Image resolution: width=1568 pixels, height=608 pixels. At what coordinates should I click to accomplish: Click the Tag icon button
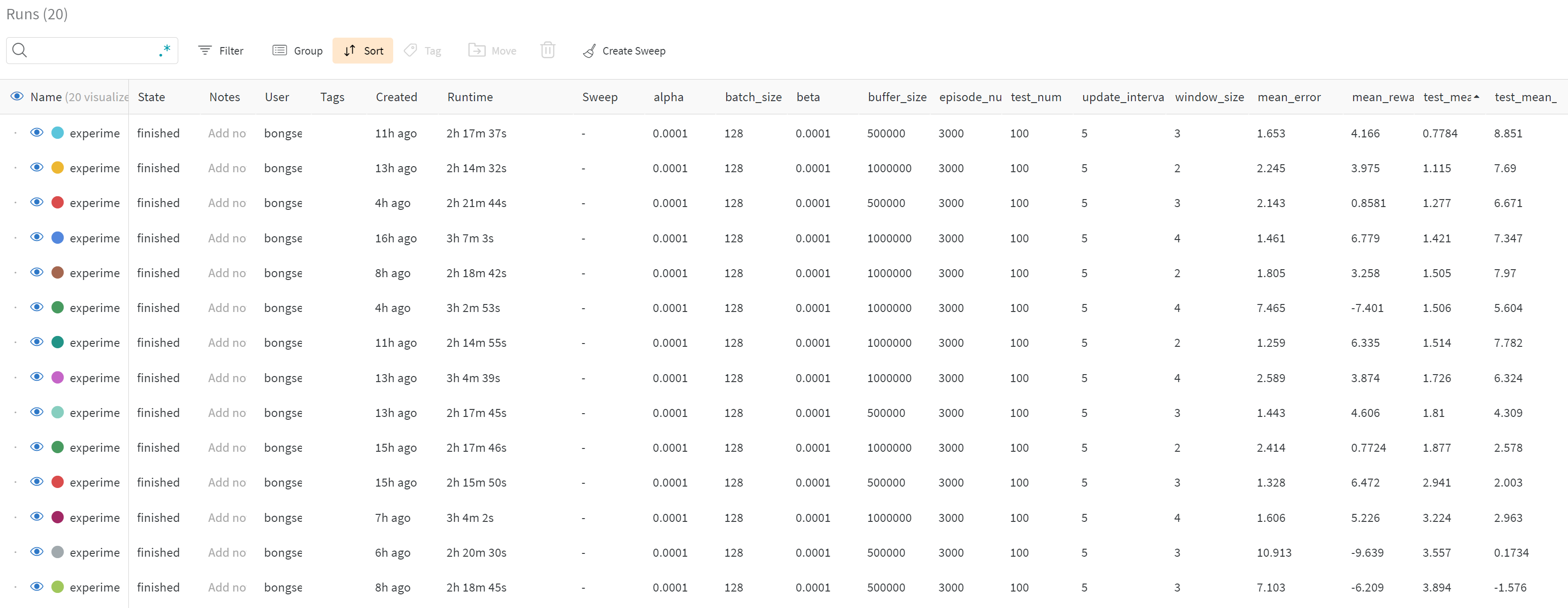click(x=411, y=50)
